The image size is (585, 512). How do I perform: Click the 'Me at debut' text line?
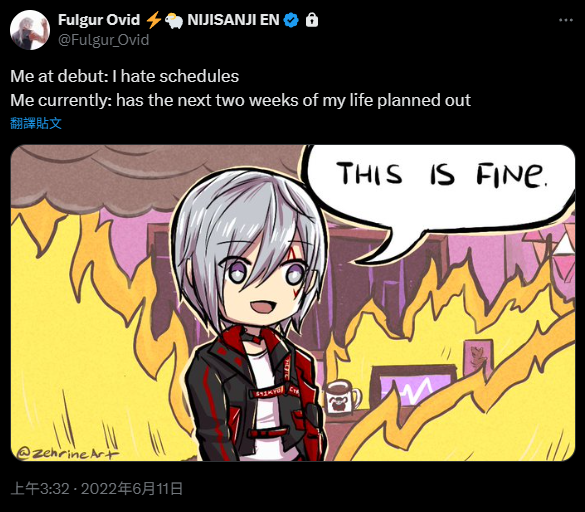tap(125, 77)
